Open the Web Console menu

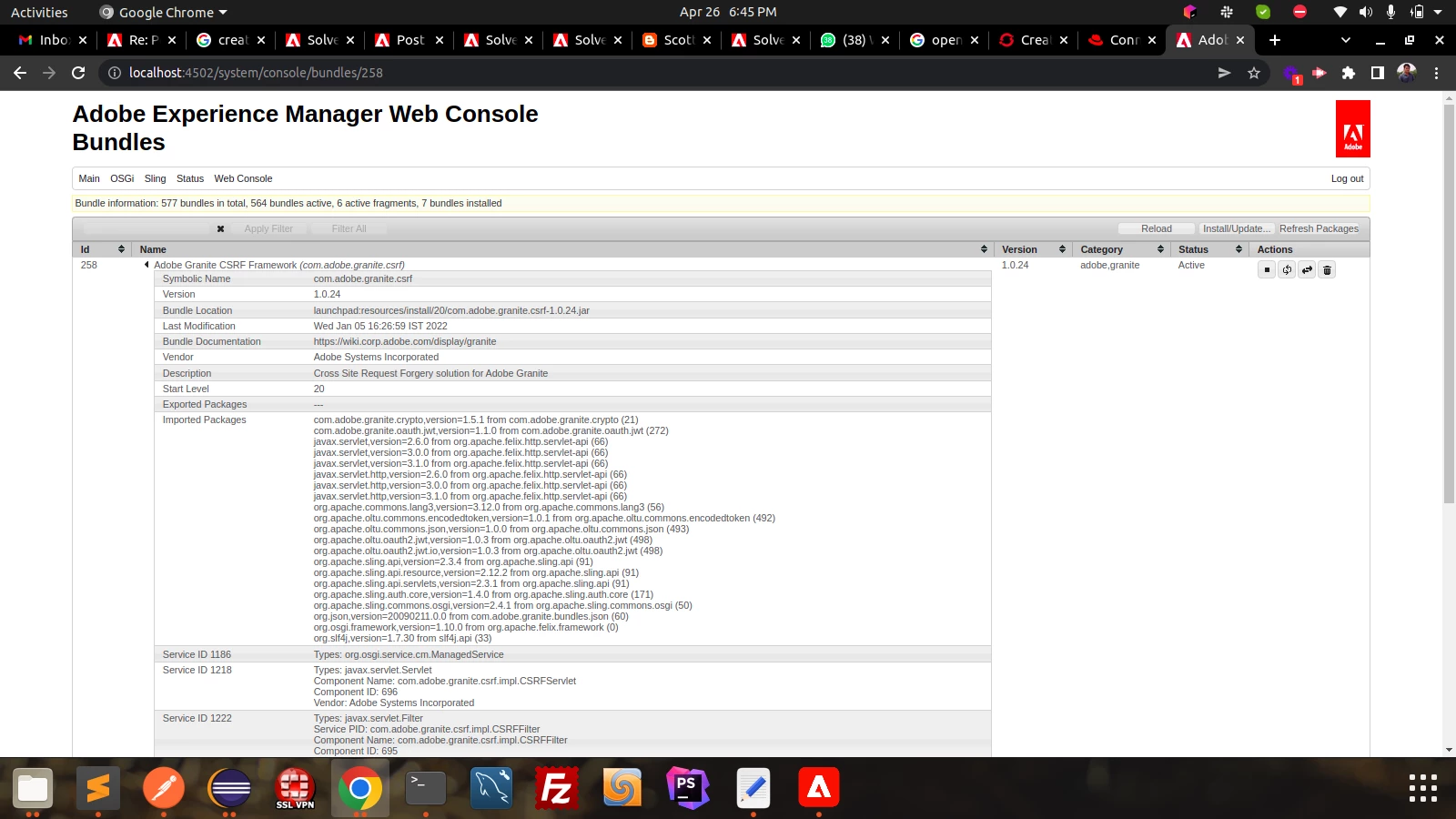[x=243, y=178]
